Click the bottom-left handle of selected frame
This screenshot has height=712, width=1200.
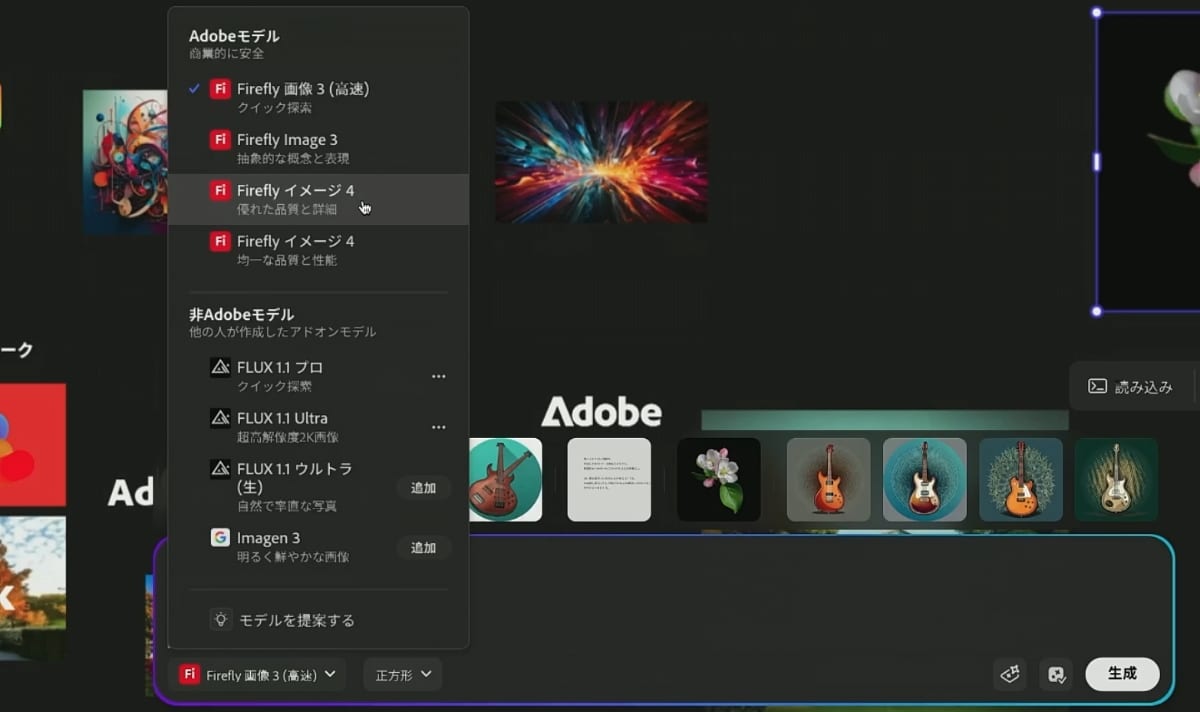(x=1097, y=312)
